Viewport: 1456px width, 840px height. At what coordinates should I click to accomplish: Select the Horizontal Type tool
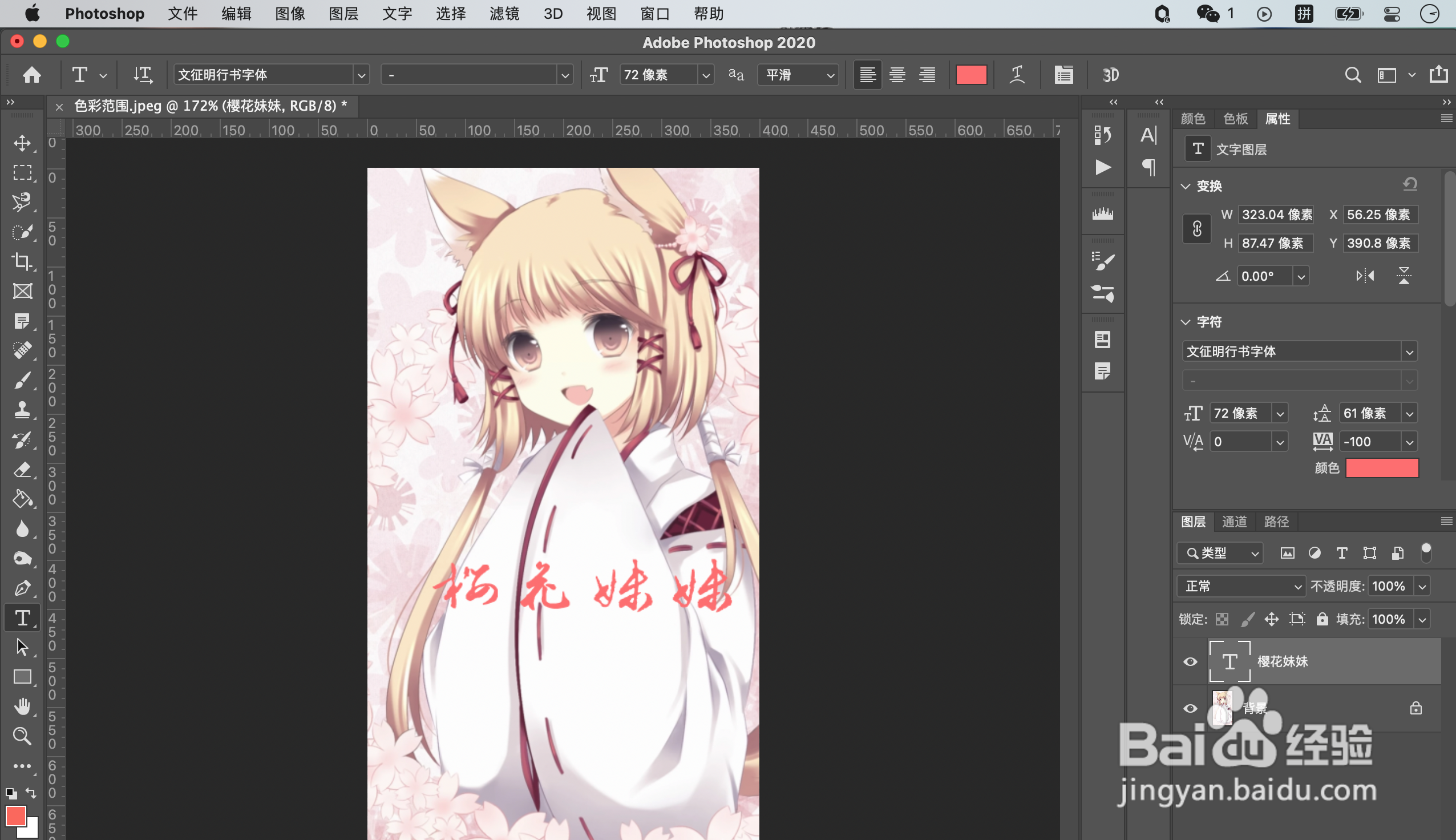[22, 618]
